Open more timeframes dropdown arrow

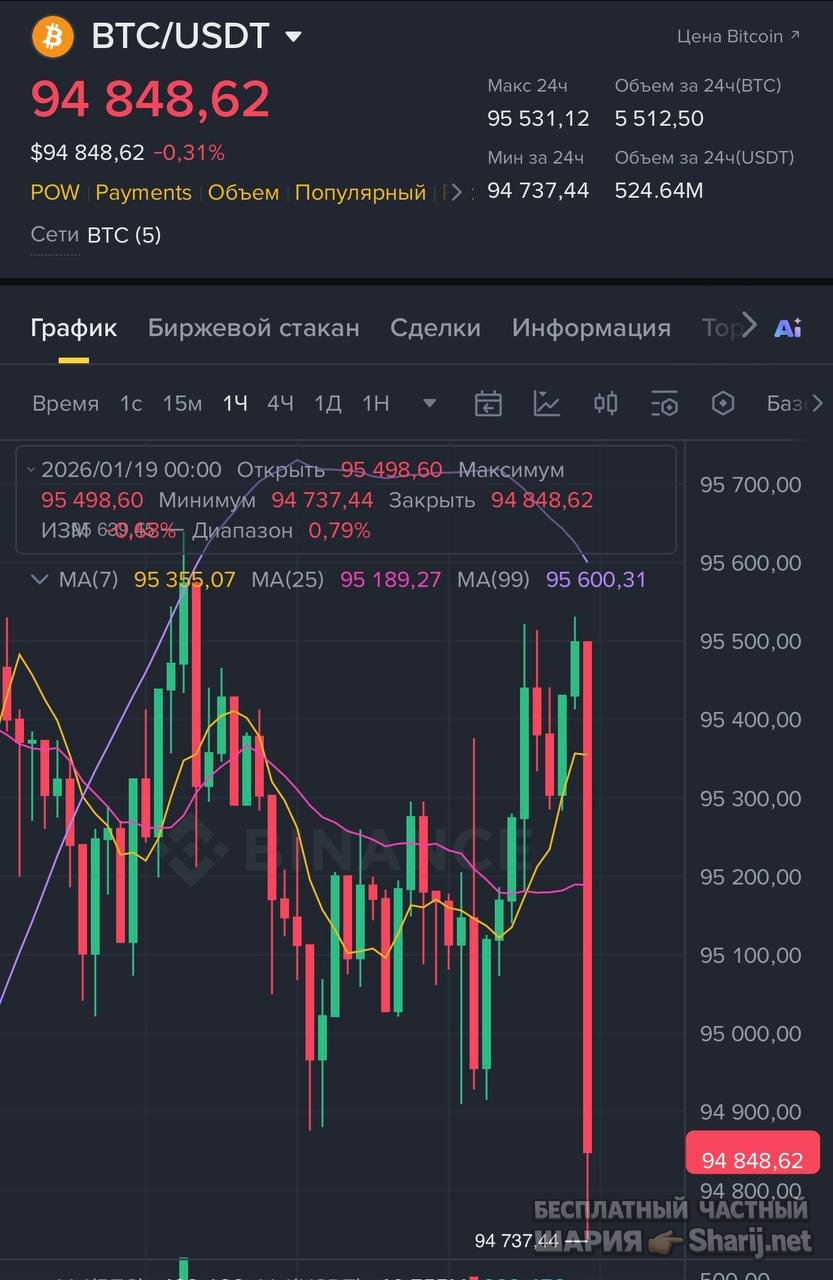click(430, 404)
